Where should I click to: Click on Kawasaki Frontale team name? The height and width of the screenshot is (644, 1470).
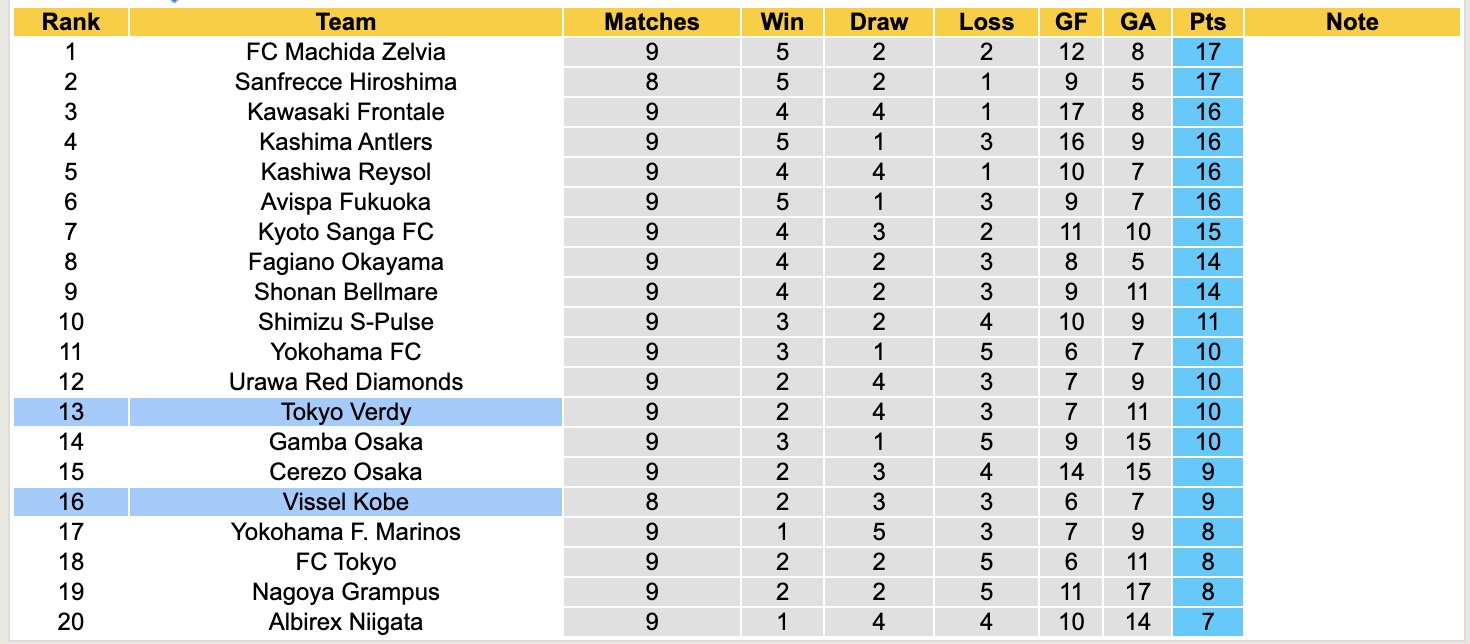(345, 112)
